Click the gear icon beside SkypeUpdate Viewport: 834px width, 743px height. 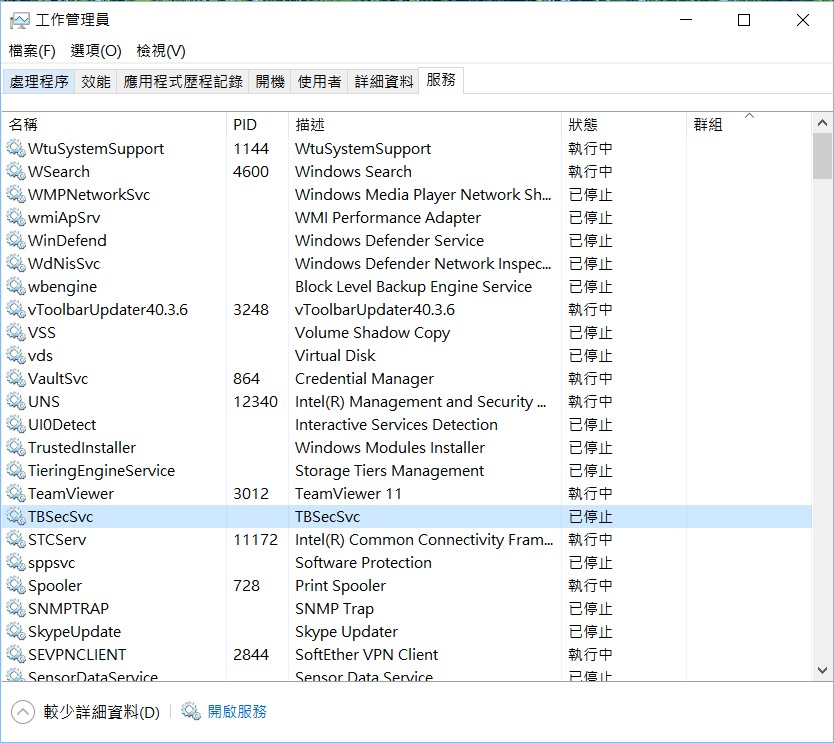coord(16,631)
